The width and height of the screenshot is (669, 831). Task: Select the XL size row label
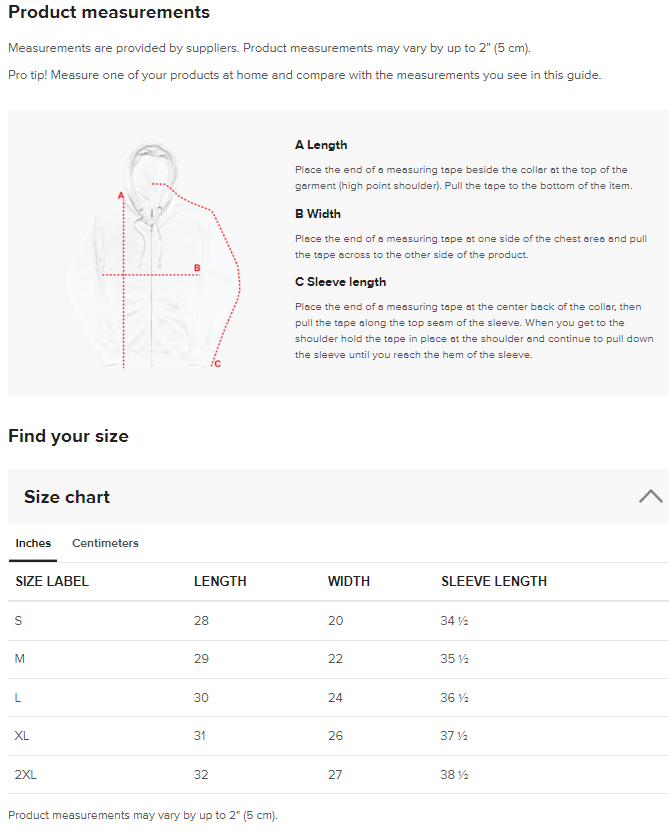click(22, 736)
